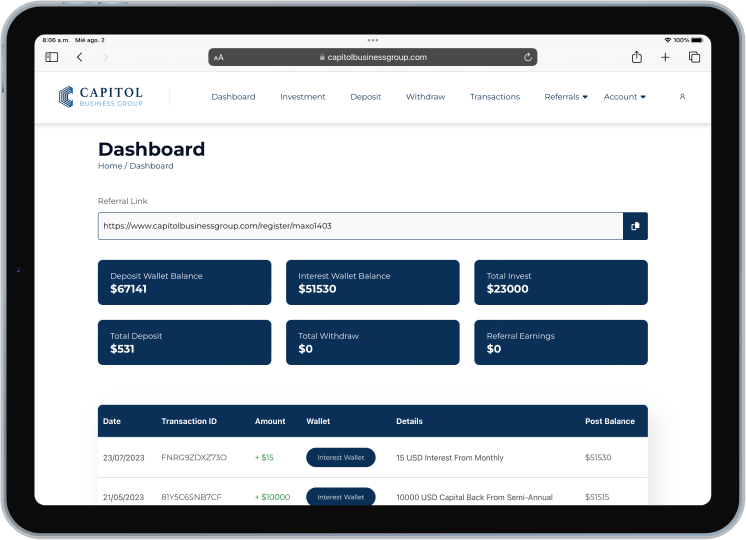Click the date 21/05/2023
746x540 pixels.
click(x=124, y=497)
